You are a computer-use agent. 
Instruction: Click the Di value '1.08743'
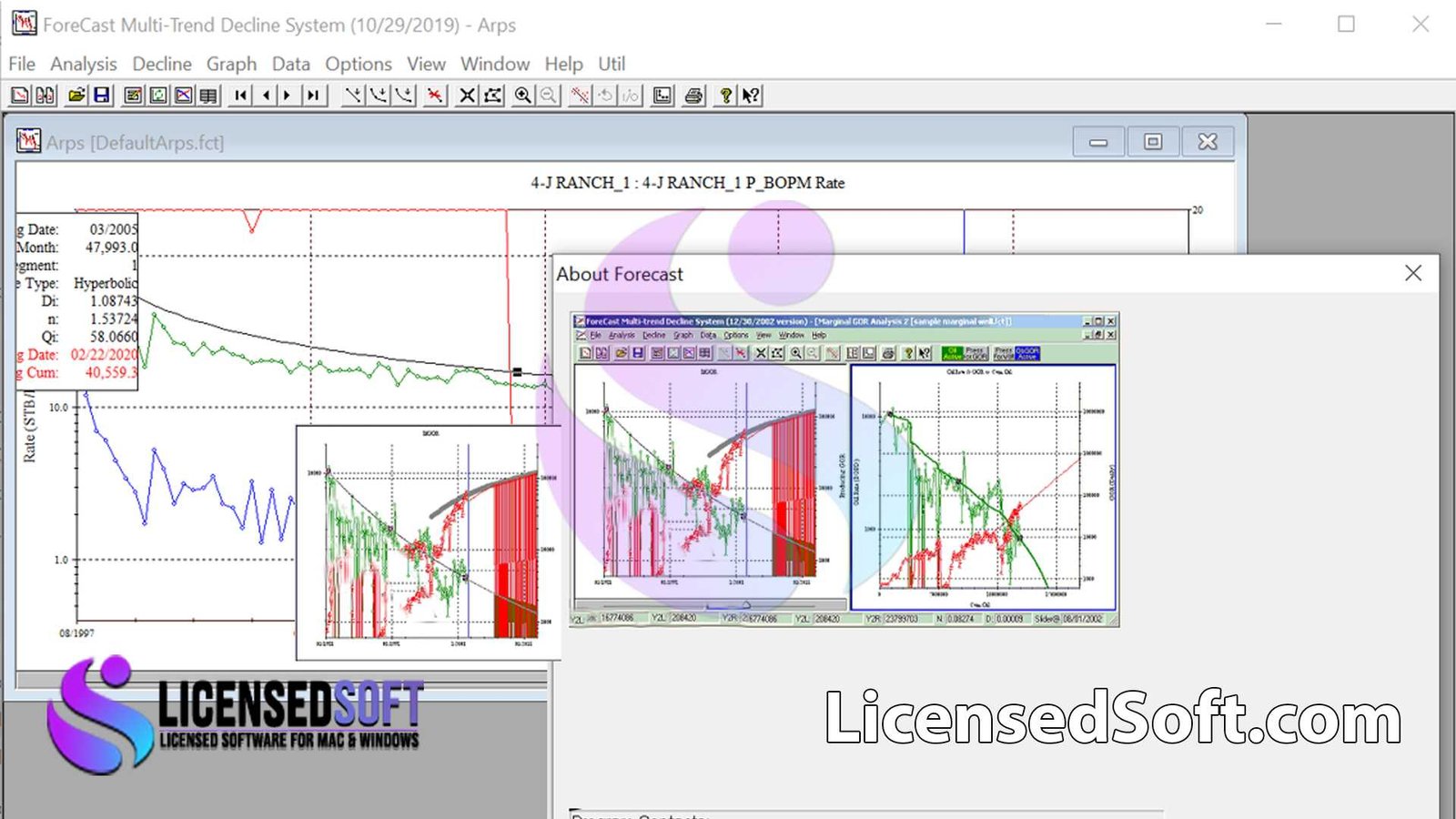click(x=113, y=301)
